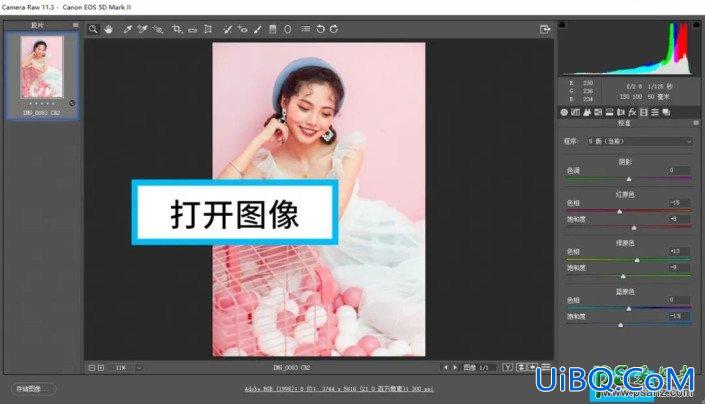Switch to the Lens Corrections panel tab
The image size is (705, 404).
click(621, 112)
